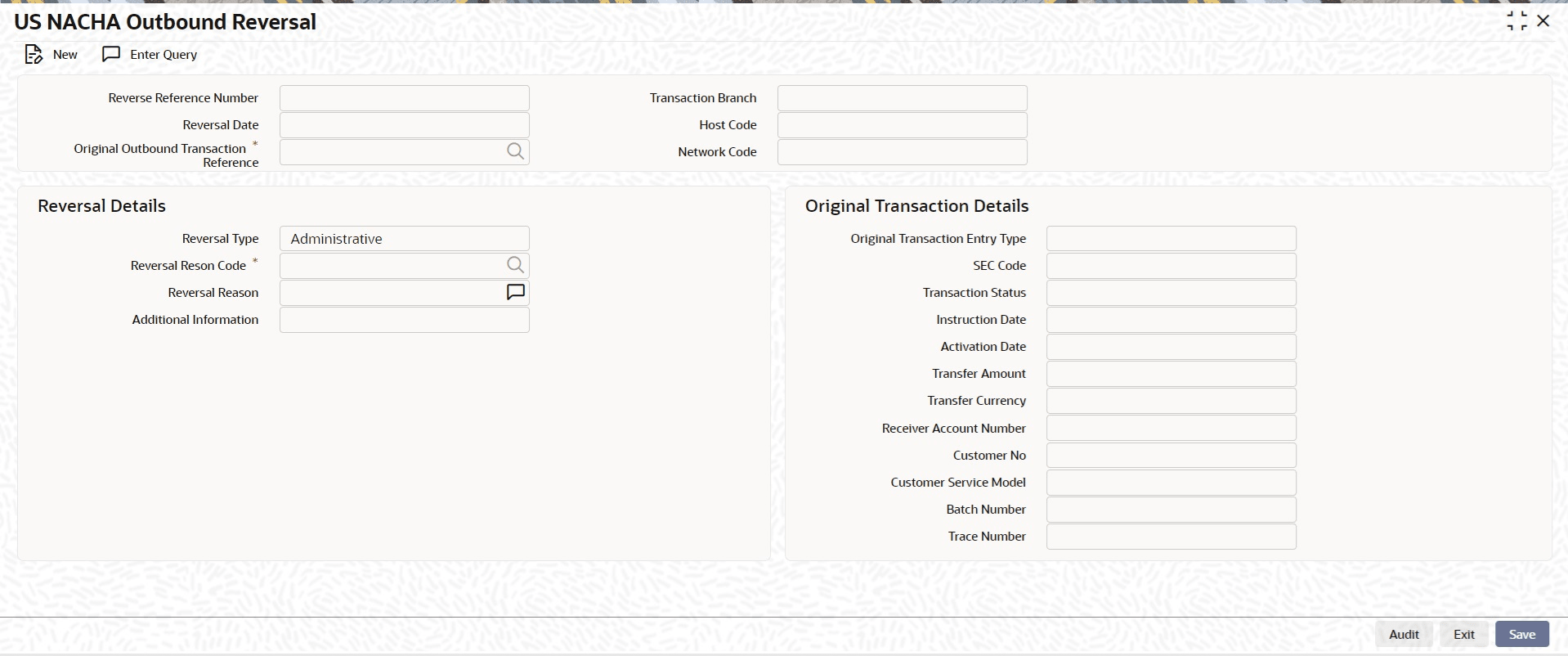Click the Network Code label
This screenshot has width=1568, height=656.
(717, 152)
